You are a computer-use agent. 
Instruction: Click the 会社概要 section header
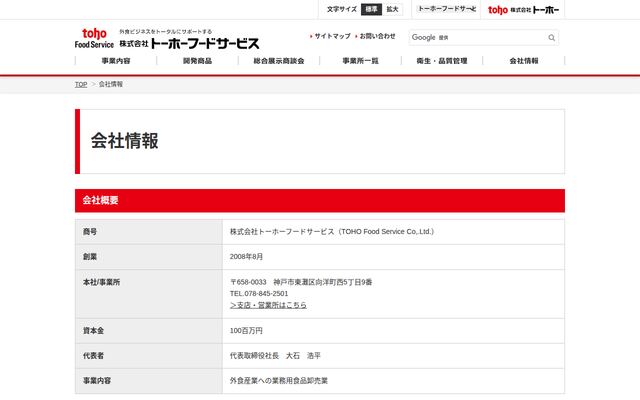click(320, 200)
